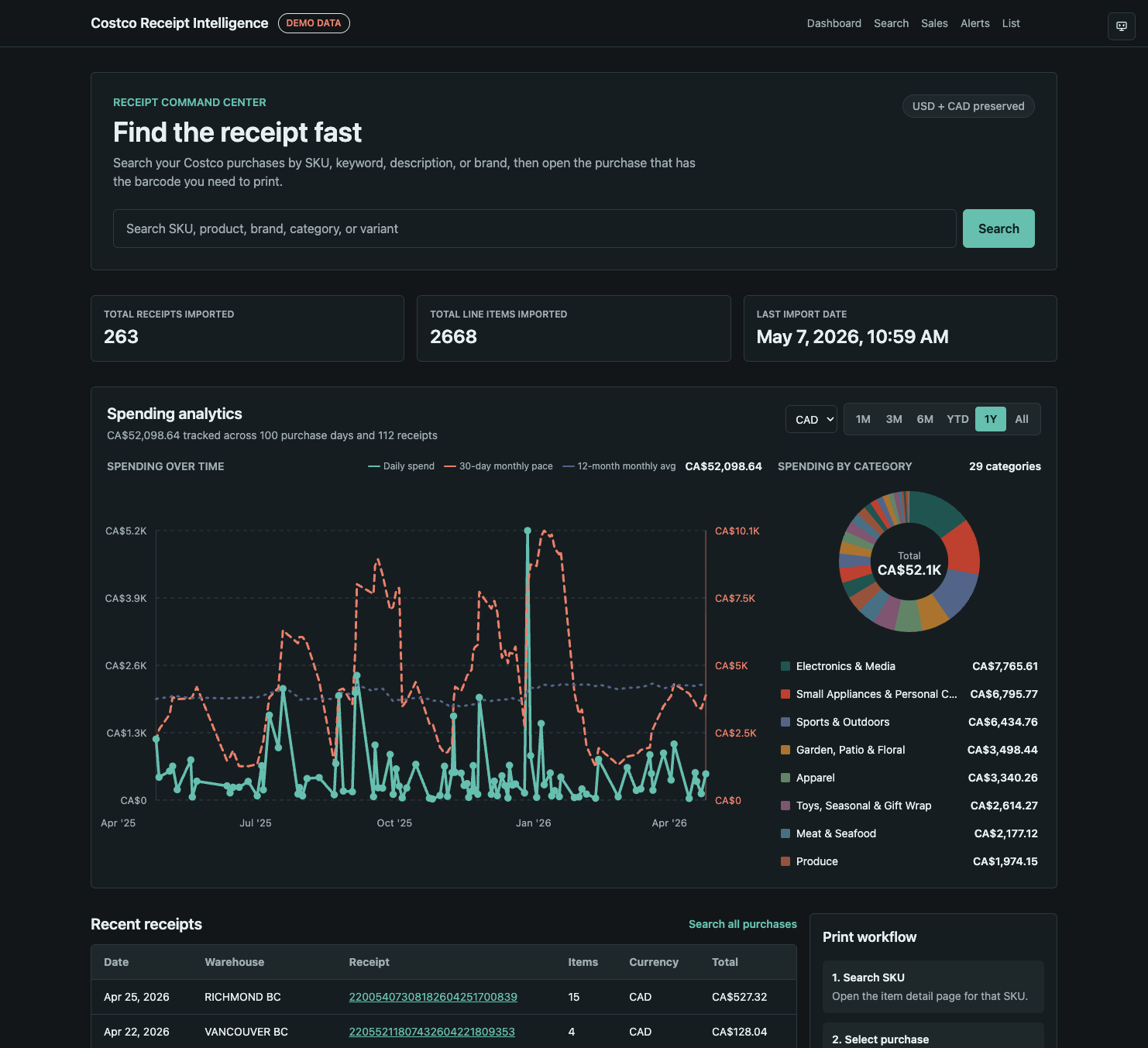
Task: Click the Warehouse column header
Action: 234,962
